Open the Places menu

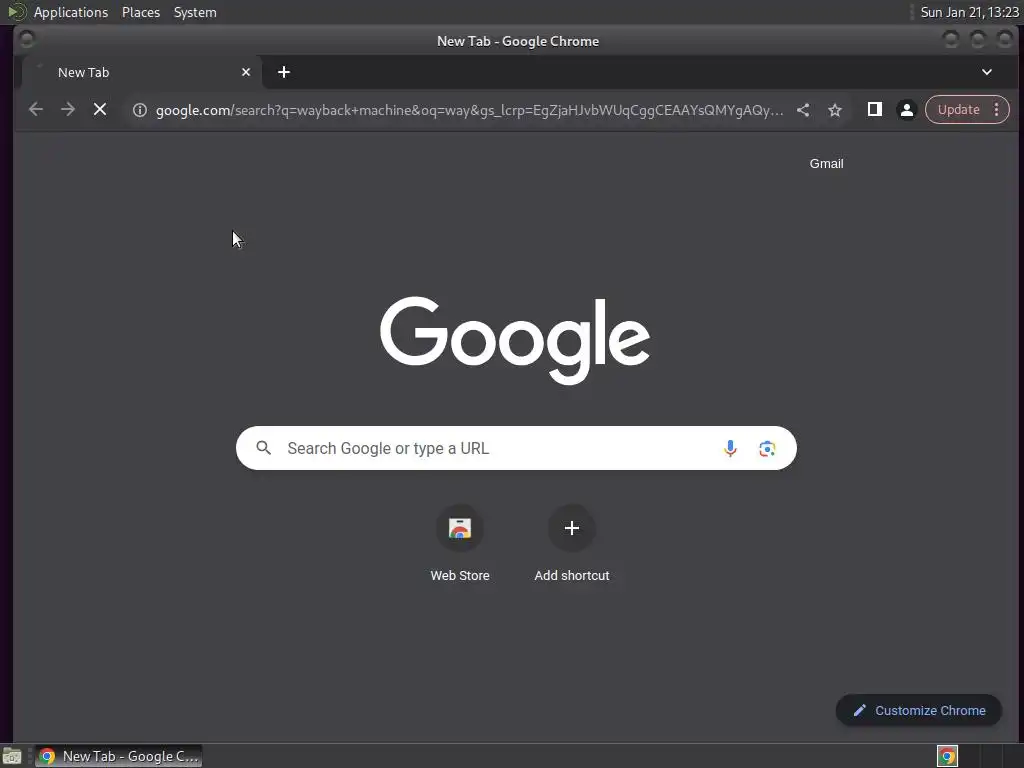coord(141,12)
